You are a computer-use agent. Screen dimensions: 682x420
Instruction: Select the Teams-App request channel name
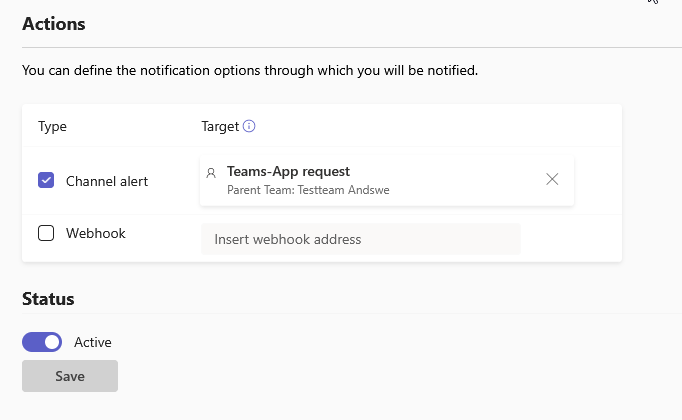[288, 171]
